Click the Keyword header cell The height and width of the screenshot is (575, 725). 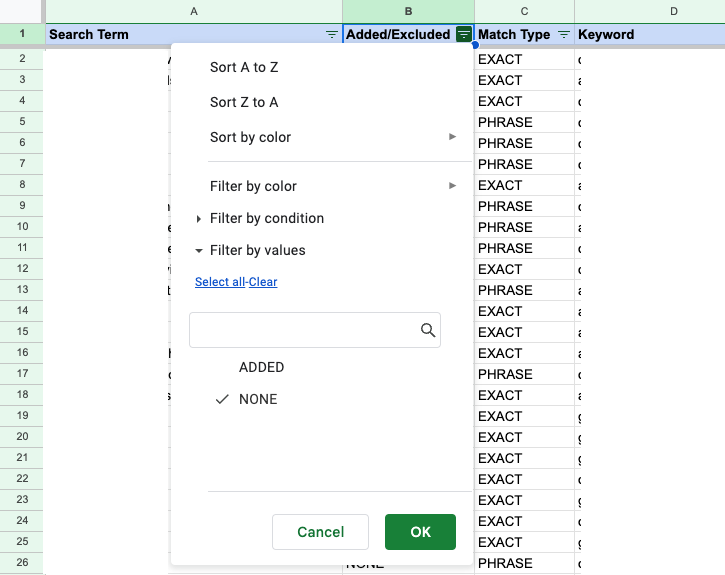650,35
